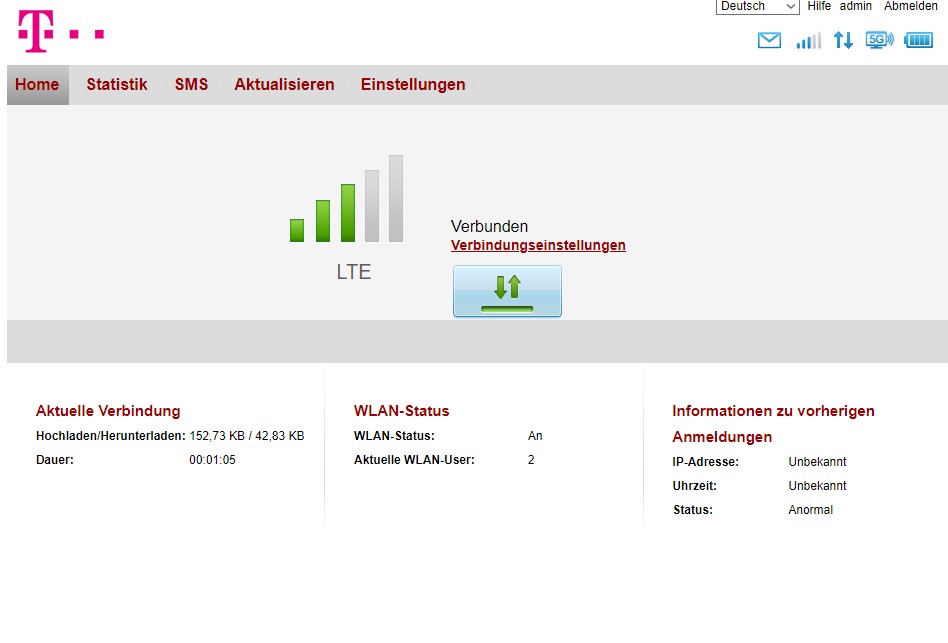Click the Hilfe link
948x643 pixels.
click(x=819, y=6)
